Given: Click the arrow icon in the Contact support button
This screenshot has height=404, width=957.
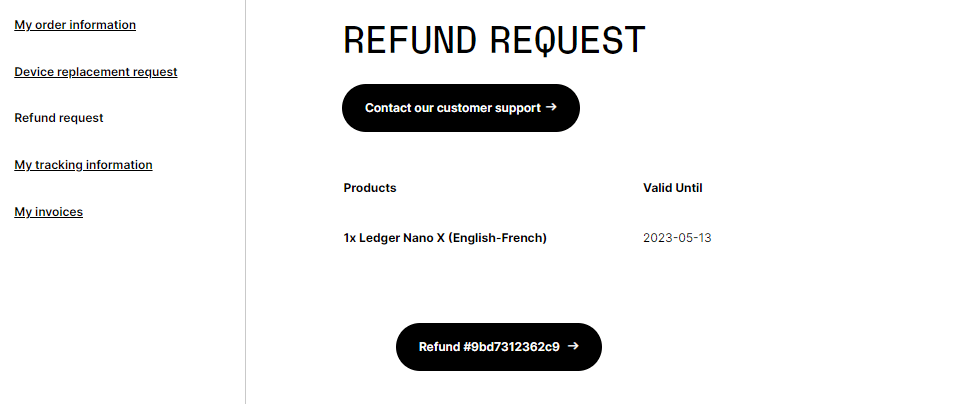Looking at the screenshot, I should point(551,107).
